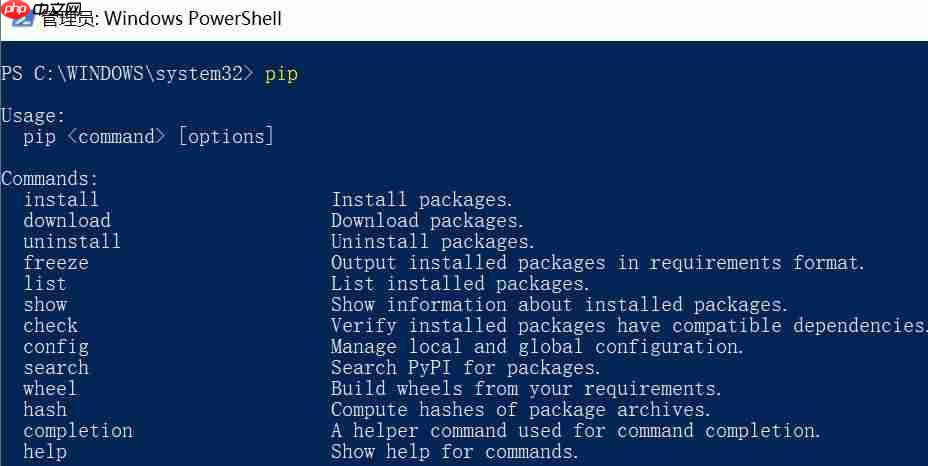Viewport: 928px width, 466px height.
Task: Click the 'download' command name
Action: pos(67,221)
